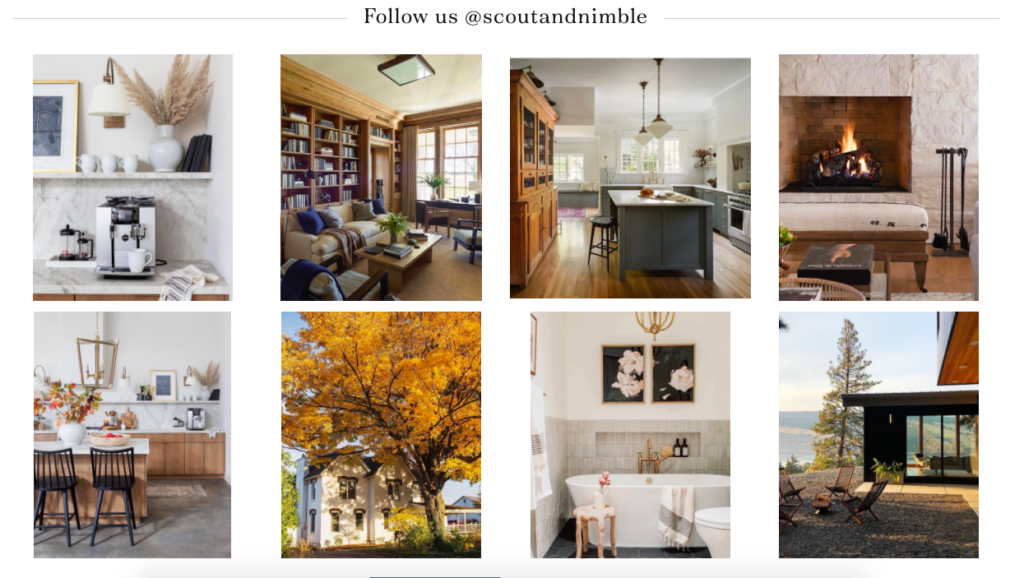Open the coffee station with pampas grass photo

pos(133,178)
